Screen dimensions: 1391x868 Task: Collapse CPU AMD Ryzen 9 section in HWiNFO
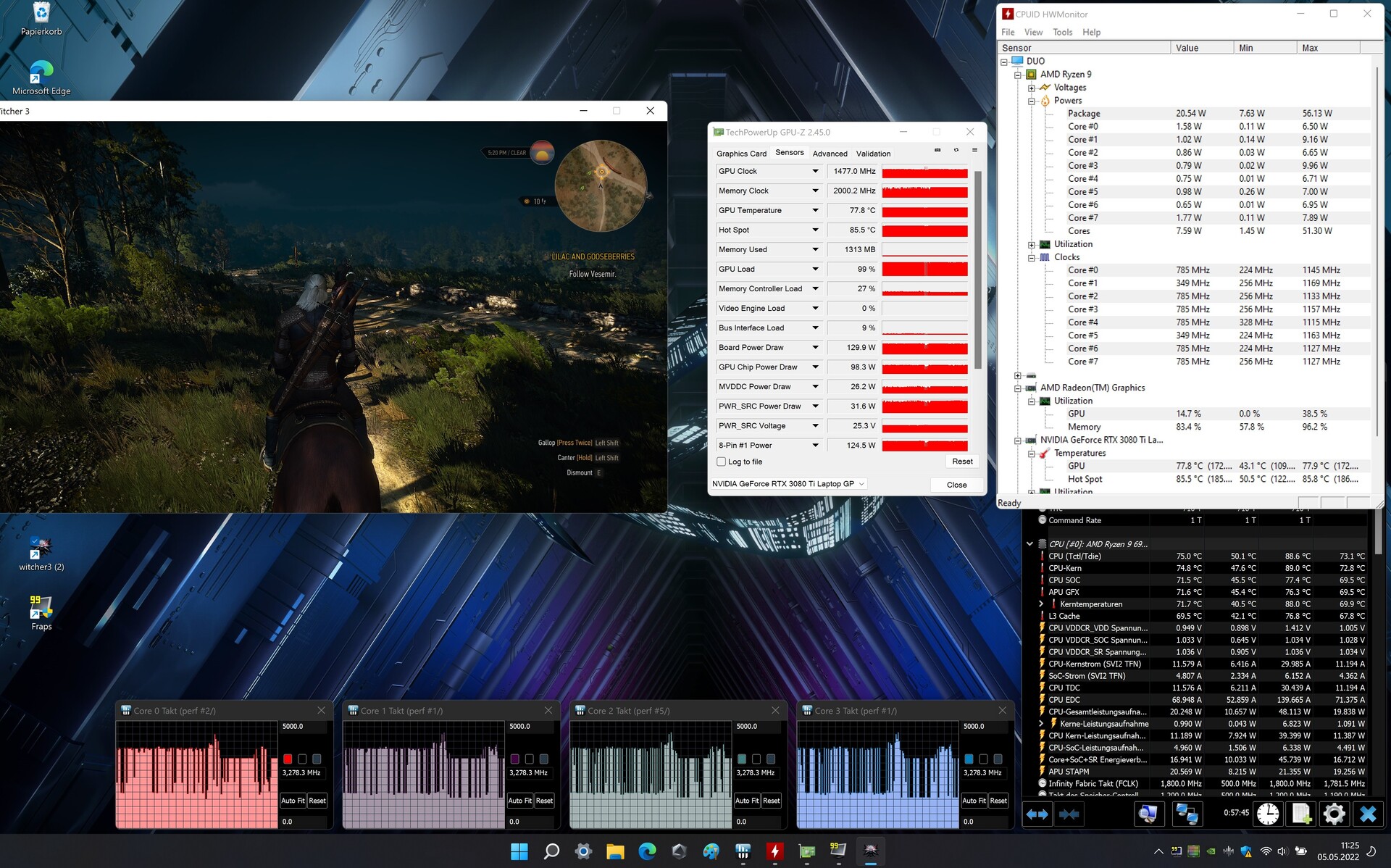(x=1029, y=543)
